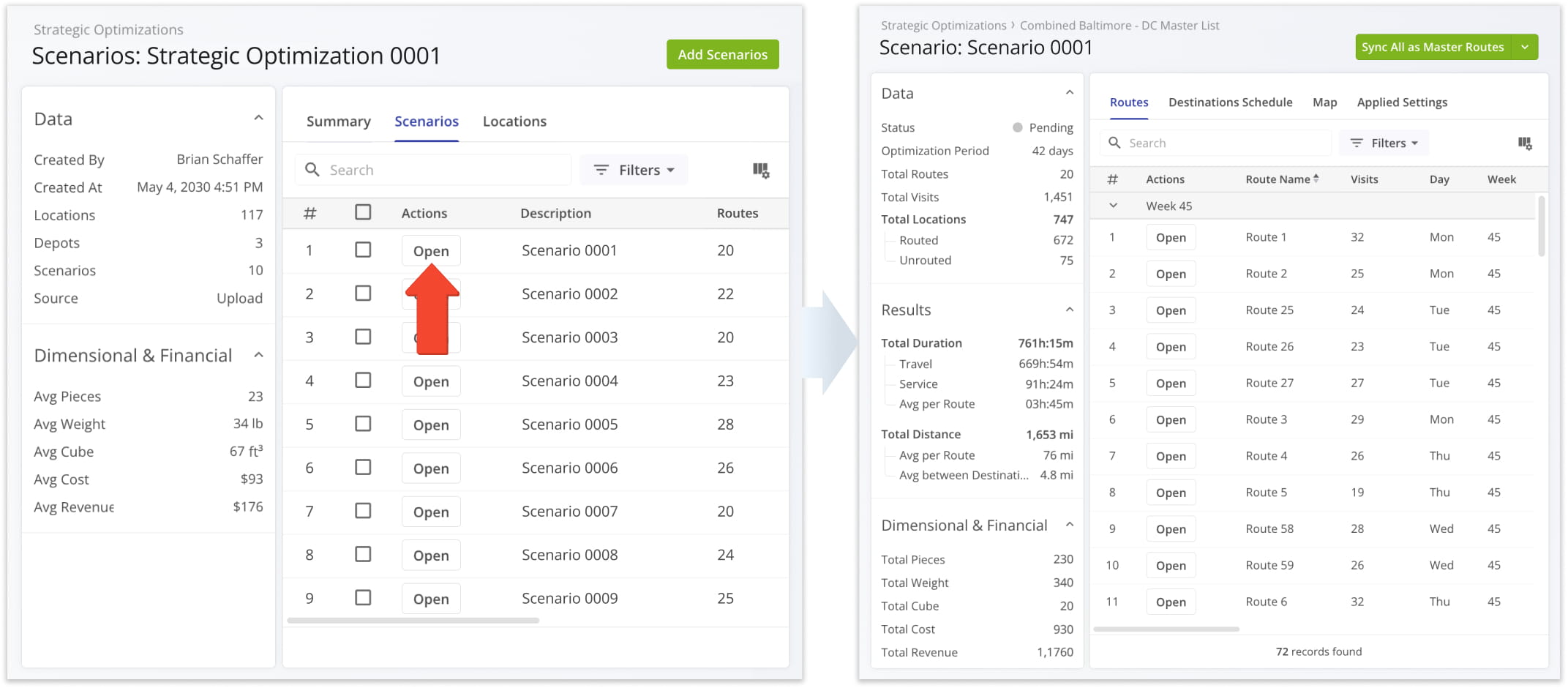
Task: Collapse the Week 45 group
Action: [x=1113, y=206]
